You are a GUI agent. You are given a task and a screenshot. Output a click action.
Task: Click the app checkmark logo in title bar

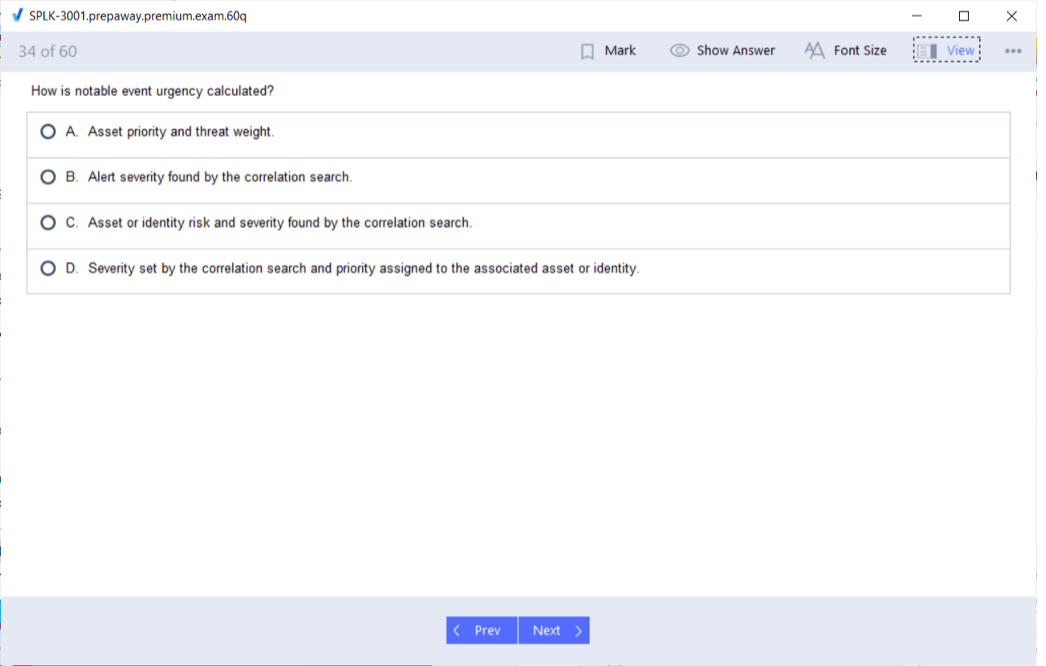(x=17, y=16)
